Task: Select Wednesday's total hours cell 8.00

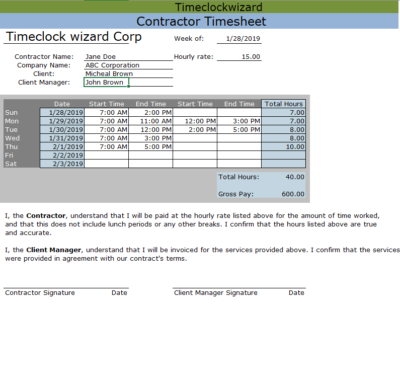Action: tap(284, 138)
